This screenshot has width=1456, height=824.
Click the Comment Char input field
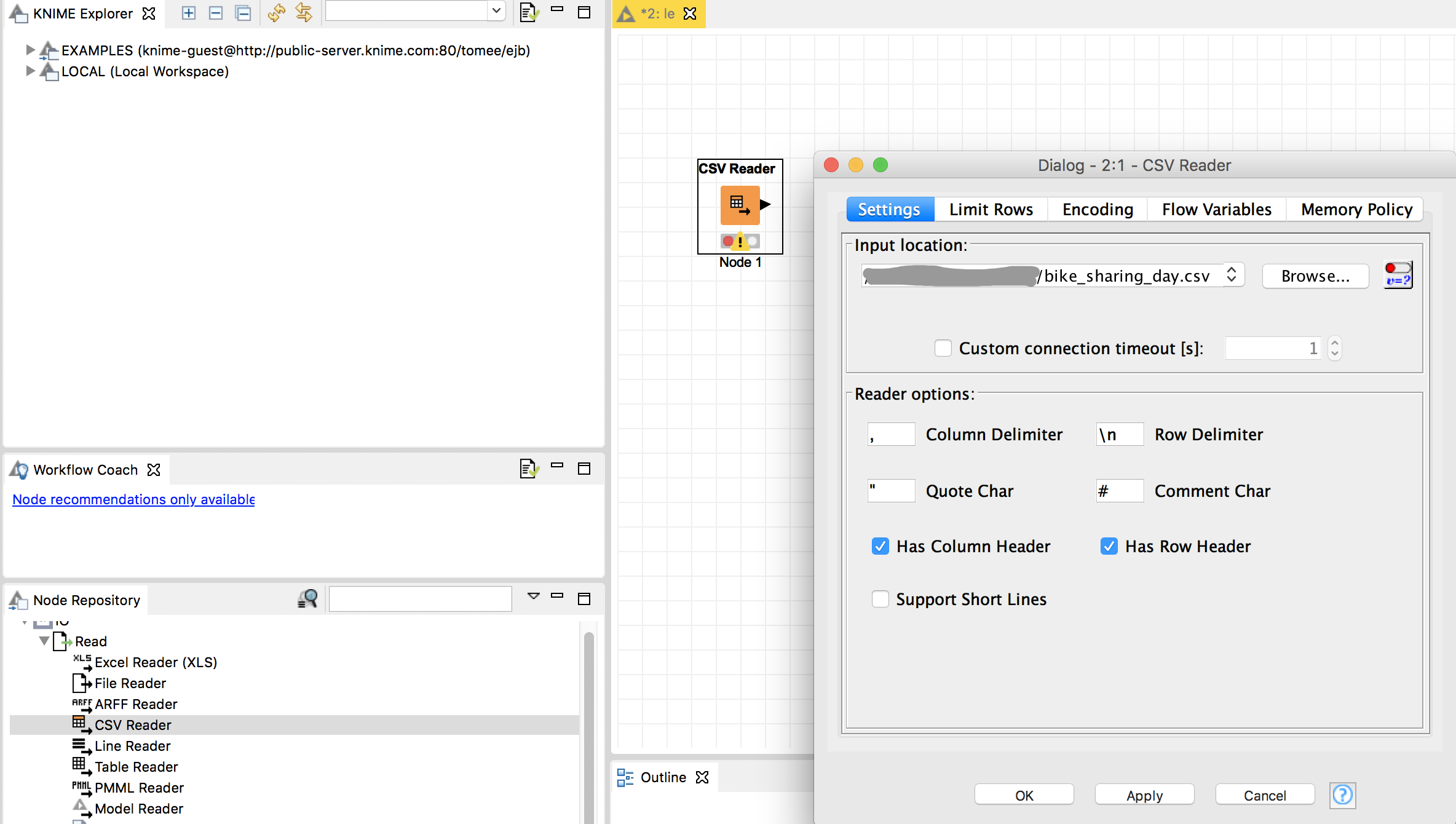[1120, 491]
